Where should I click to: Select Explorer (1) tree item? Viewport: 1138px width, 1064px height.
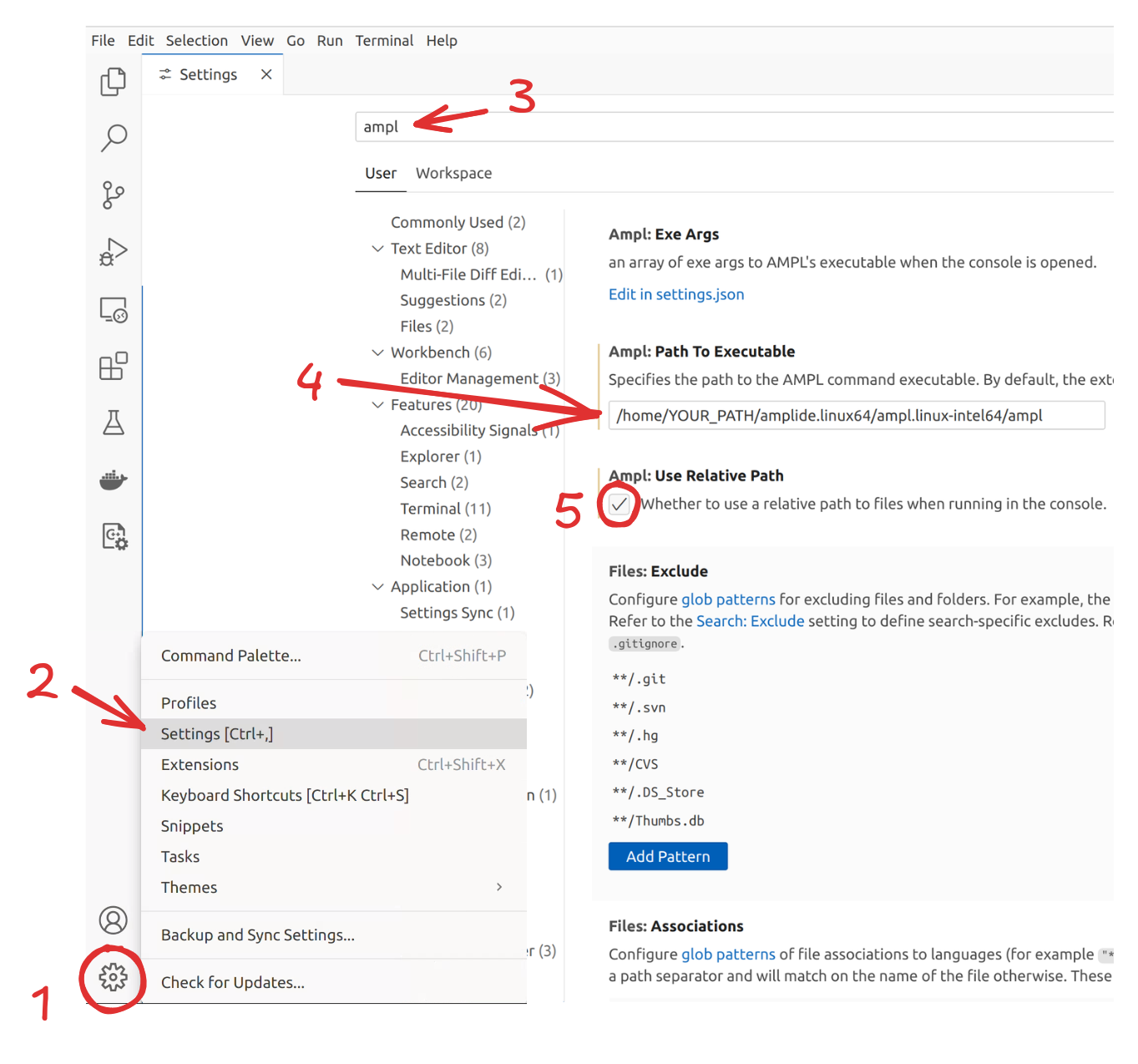(441, 457)
